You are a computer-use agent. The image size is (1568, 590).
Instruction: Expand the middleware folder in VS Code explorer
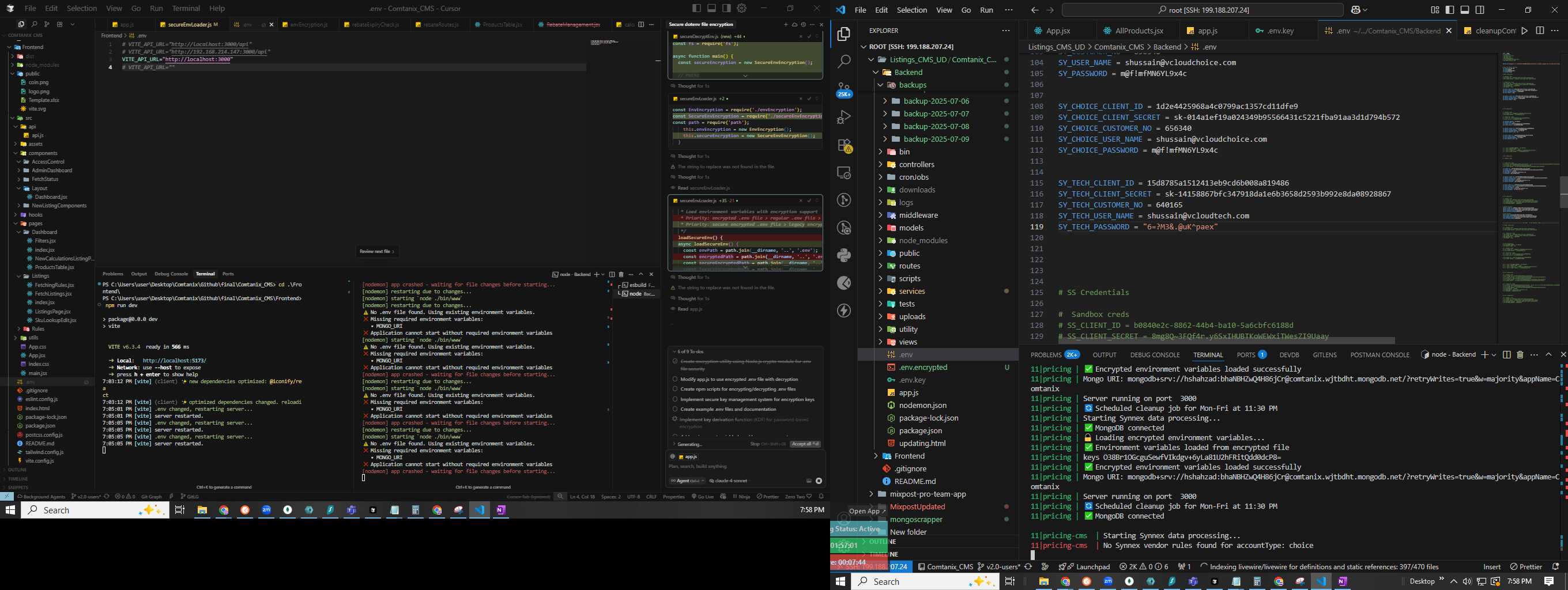[x=880, y=215]
